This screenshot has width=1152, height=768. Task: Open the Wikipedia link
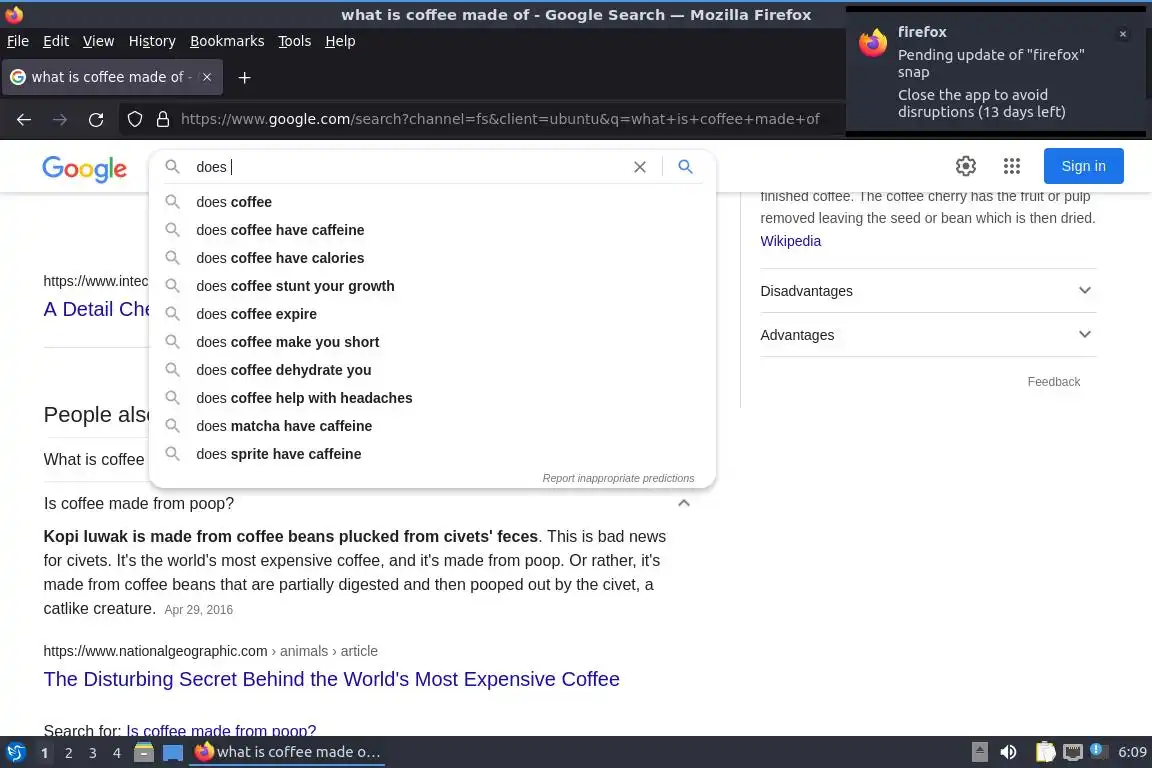(791, 241)
